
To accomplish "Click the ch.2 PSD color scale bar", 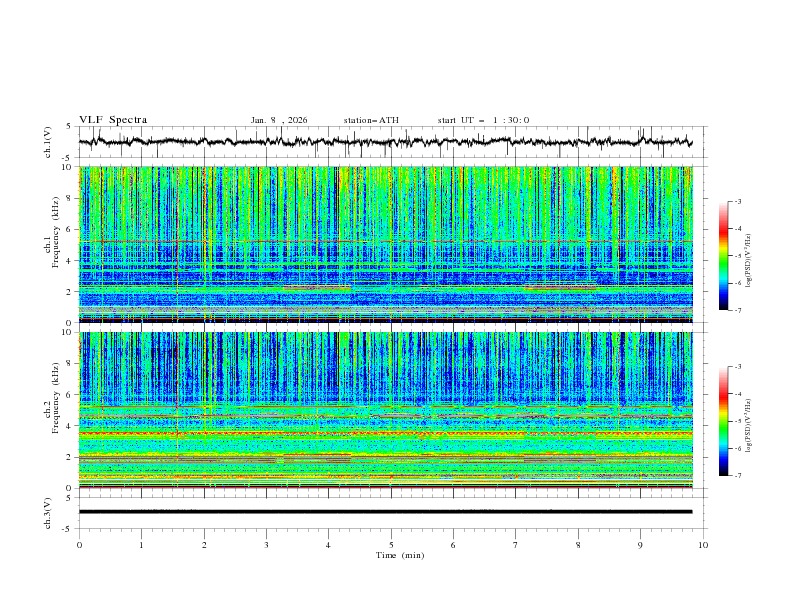I will (724, 421).
